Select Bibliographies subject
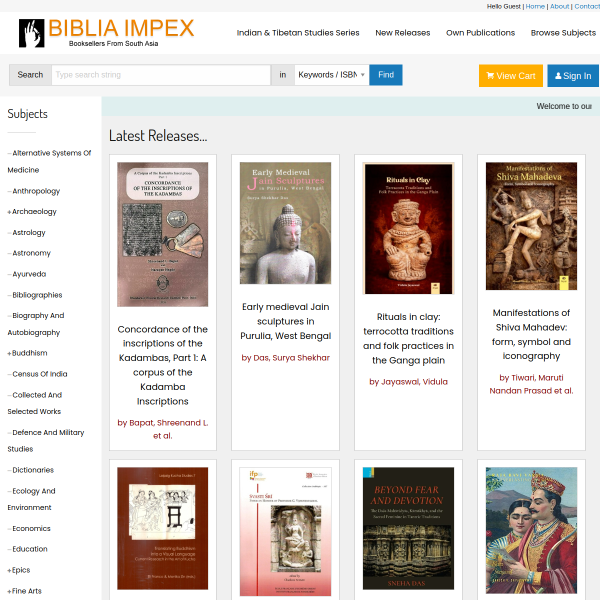The height and width of the screenshot is (600, 600). point(35,295)
